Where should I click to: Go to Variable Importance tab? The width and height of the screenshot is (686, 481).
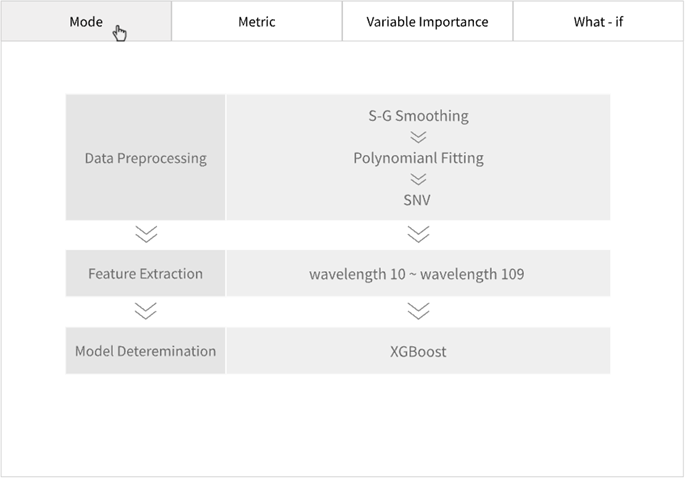[427, 21]
